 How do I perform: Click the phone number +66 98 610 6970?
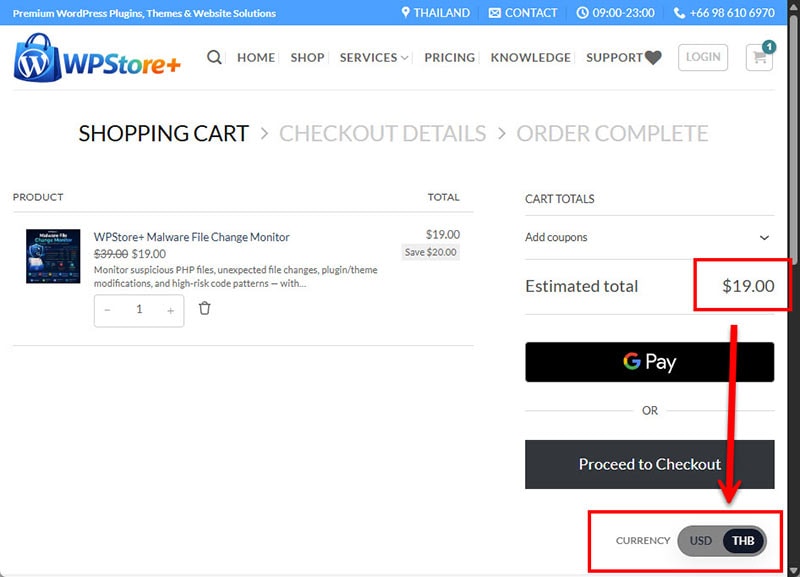tap(724, 13)
